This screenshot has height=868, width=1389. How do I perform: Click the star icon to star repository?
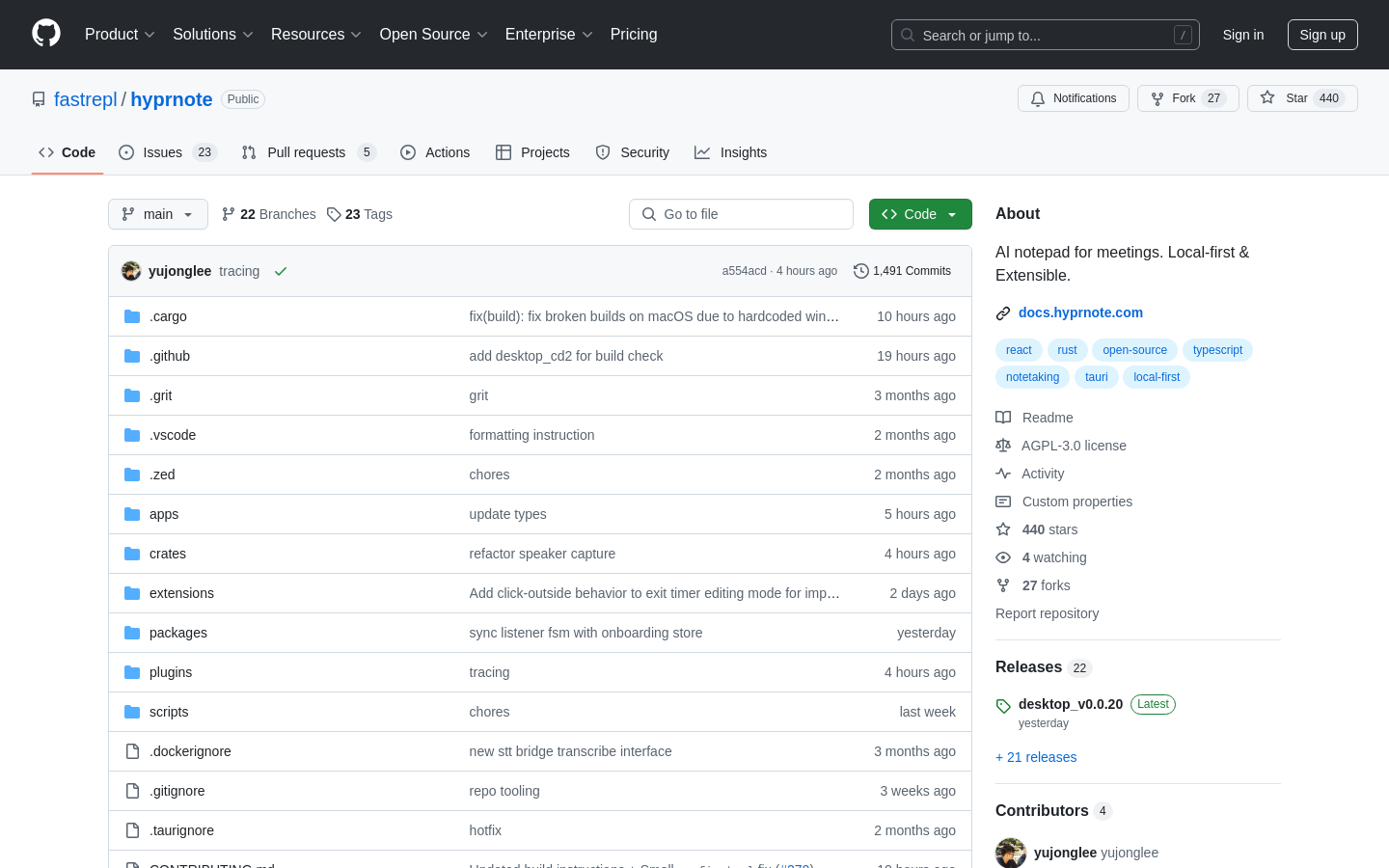[1267, 97]
